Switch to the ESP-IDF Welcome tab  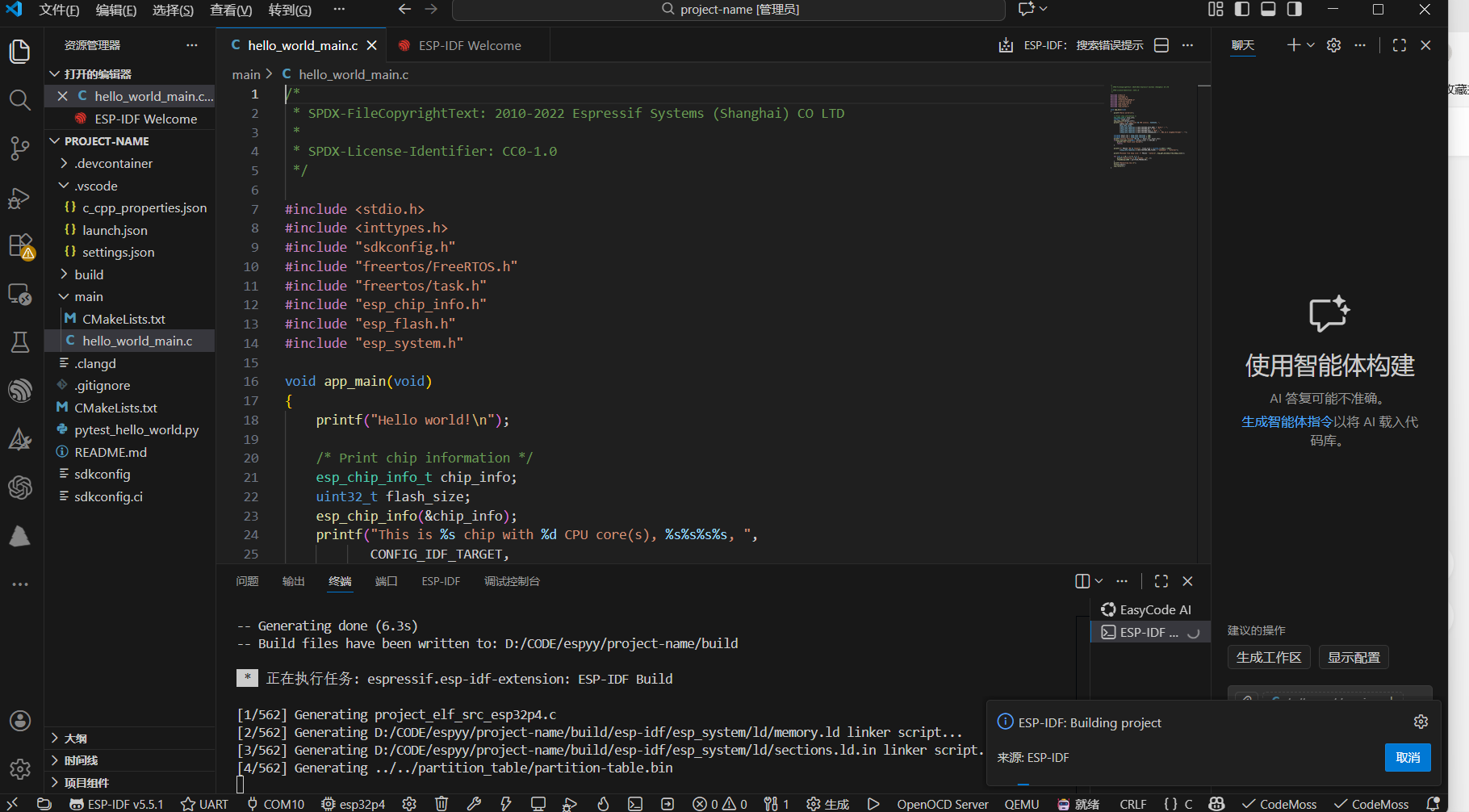[470, 46]
